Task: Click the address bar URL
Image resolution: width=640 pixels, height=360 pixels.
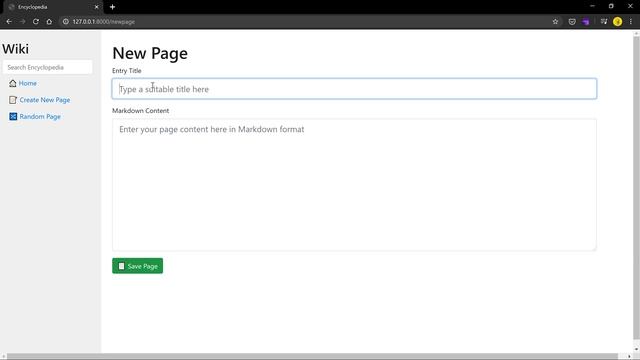Action: pos(104,22)
